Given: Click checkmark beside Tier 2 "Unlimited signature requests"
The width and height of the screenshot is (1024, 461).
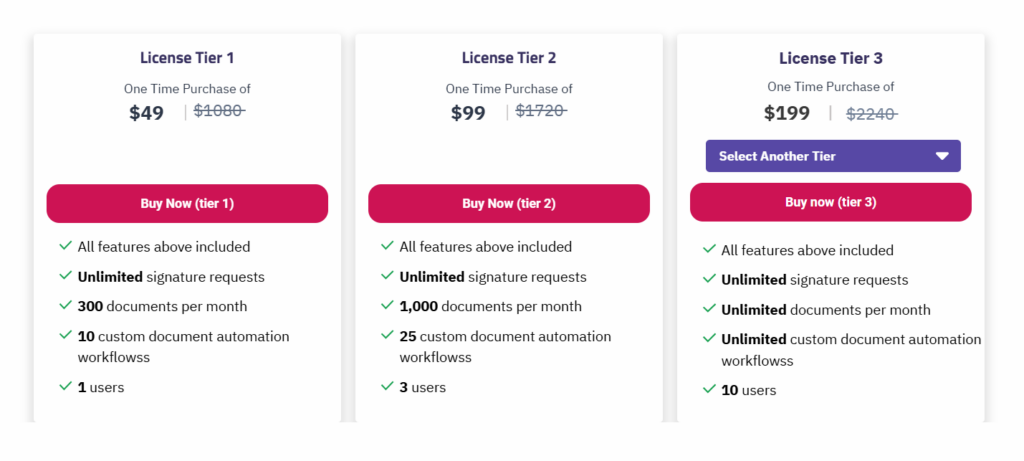Looking at the screenshot, I should click(x=387, y=276).
